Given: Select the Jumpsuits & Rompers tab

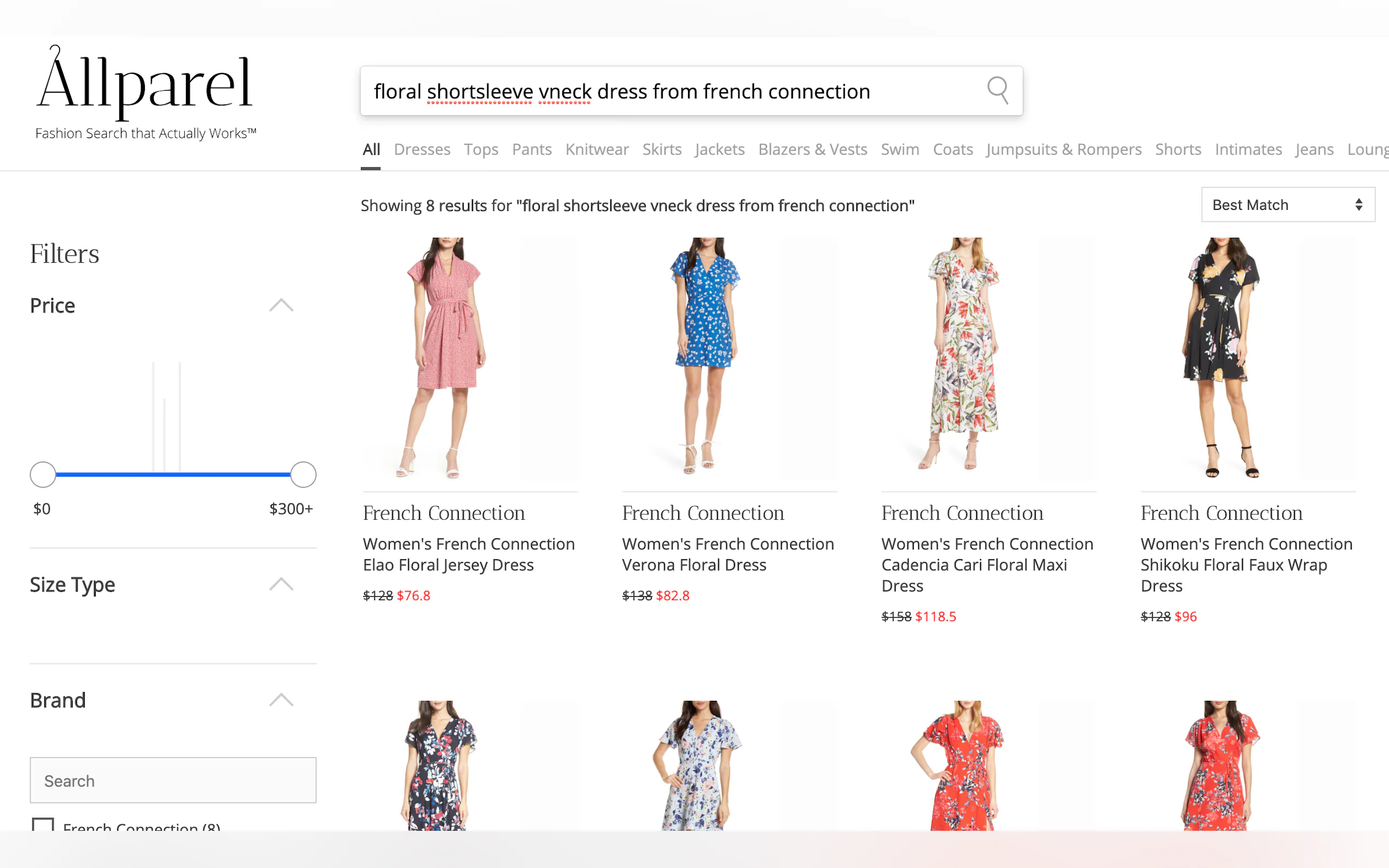Looking at the screenshot, I should [x=1064, y=150].
